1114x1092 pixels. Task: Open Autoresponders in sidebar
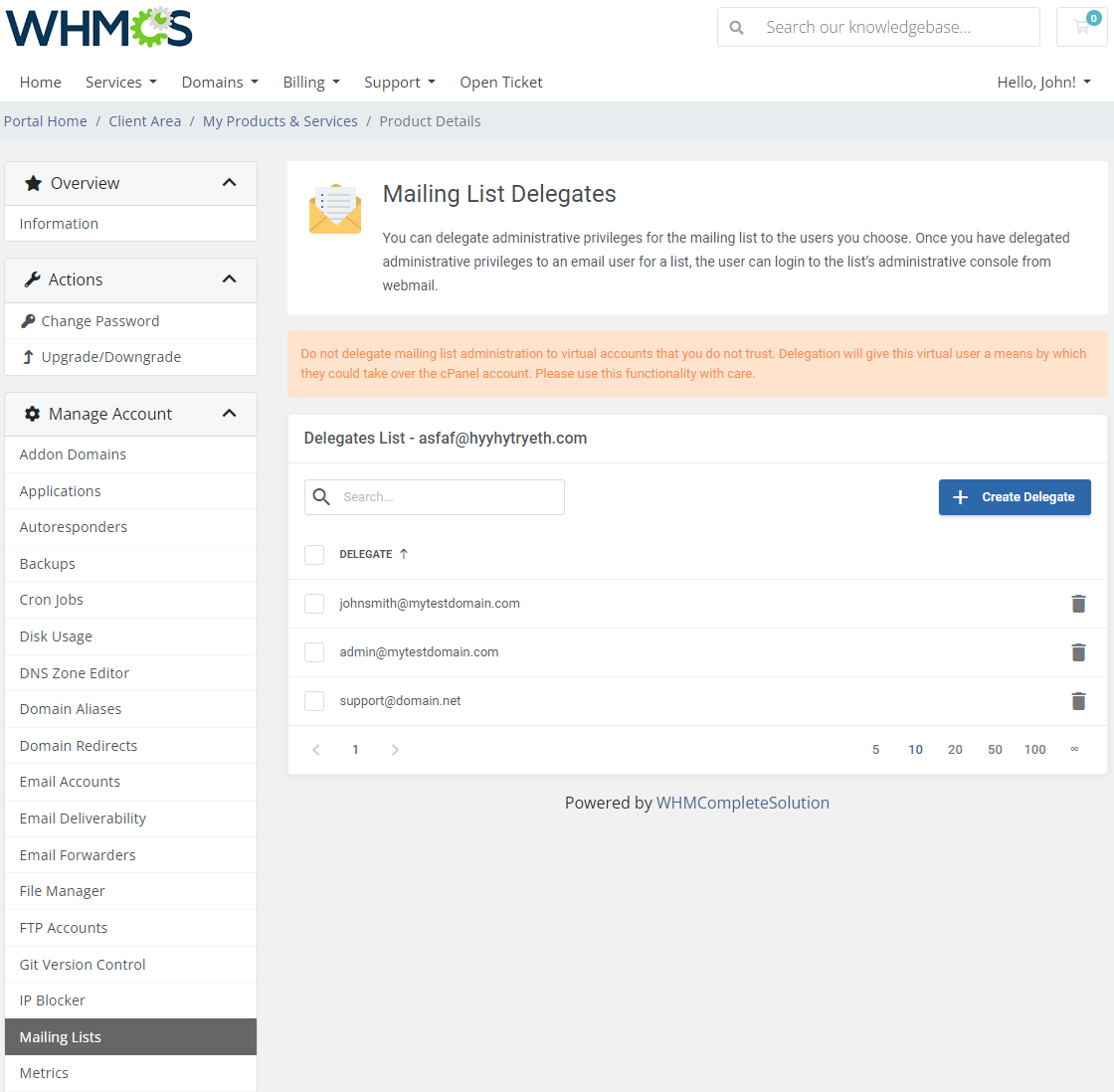tap(130, 527)
